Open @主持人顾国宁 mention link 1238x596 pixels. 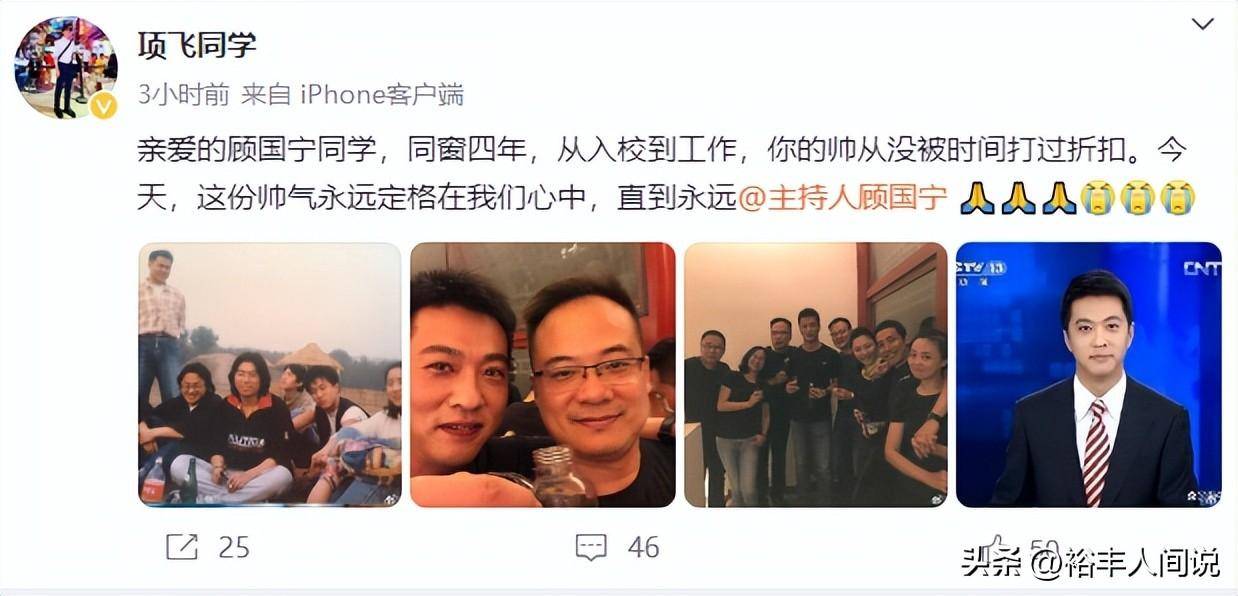pos(843,198)
